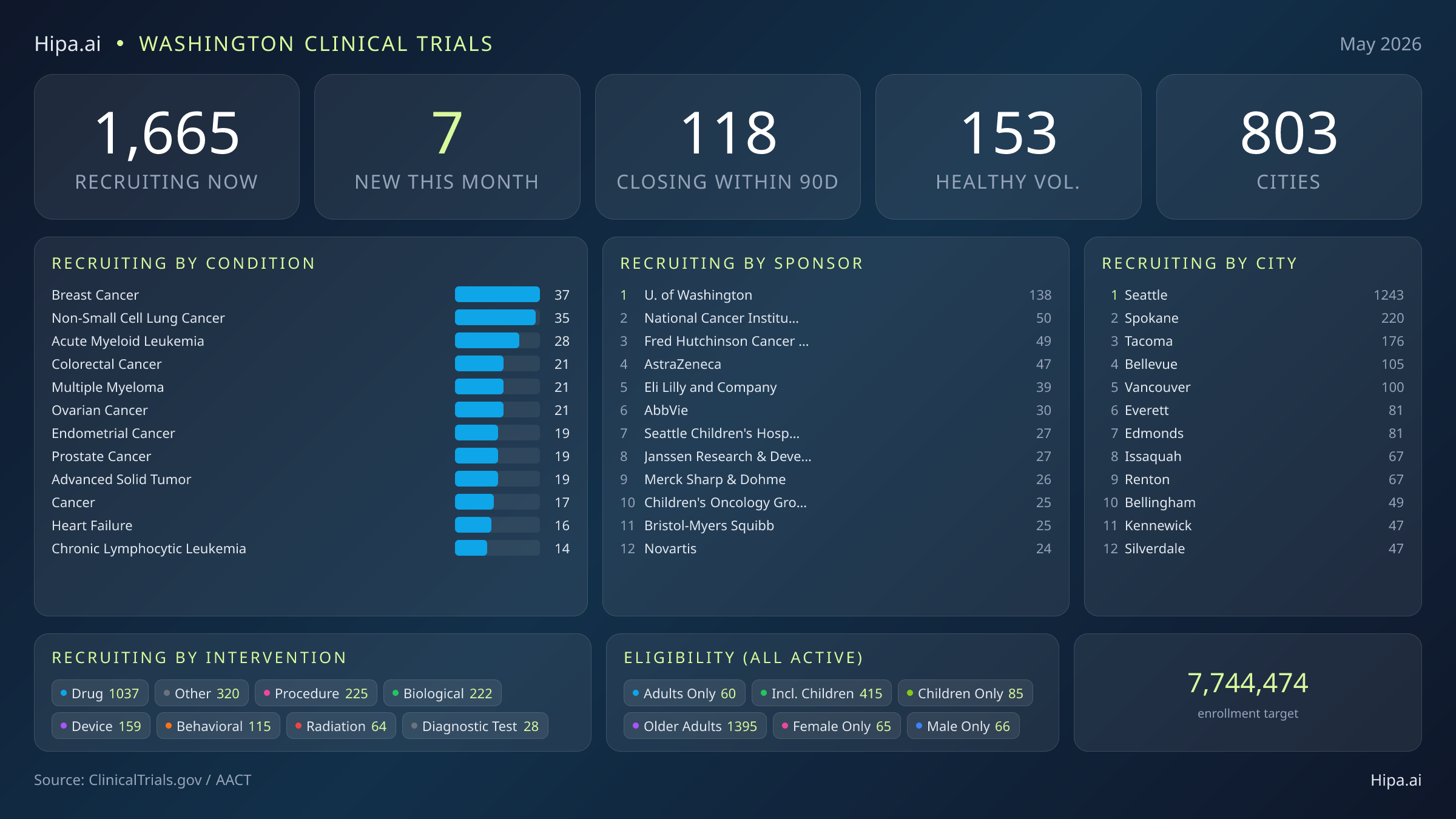Select the Older Adults 1395 chip
This screenshot has height=819, width=1456.
tap(695, 726)
